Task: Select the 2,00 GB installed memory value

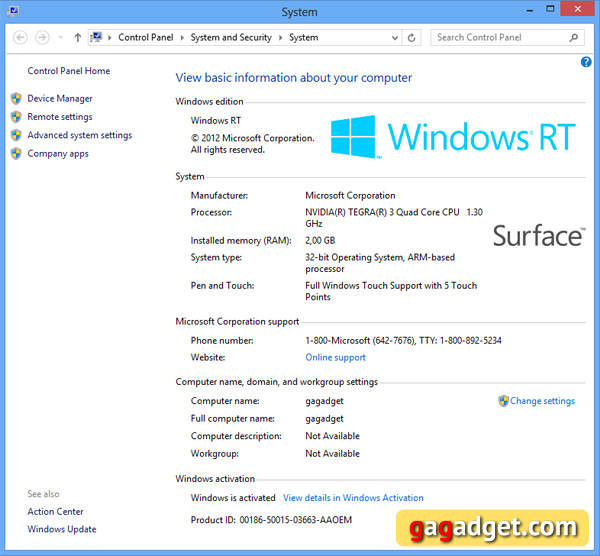Action: tap(320, 240)
